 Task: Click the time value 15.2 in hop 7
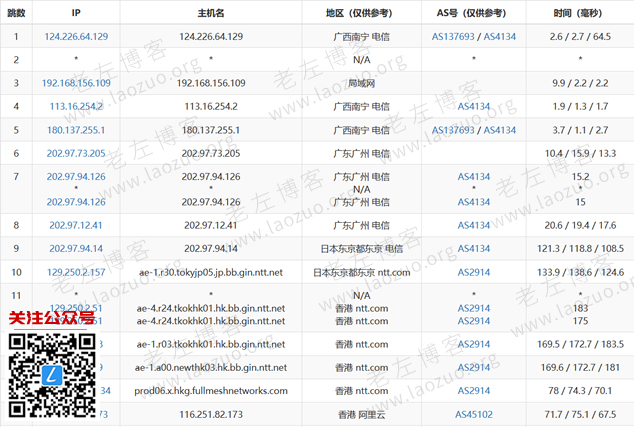(x=580, y=177)
